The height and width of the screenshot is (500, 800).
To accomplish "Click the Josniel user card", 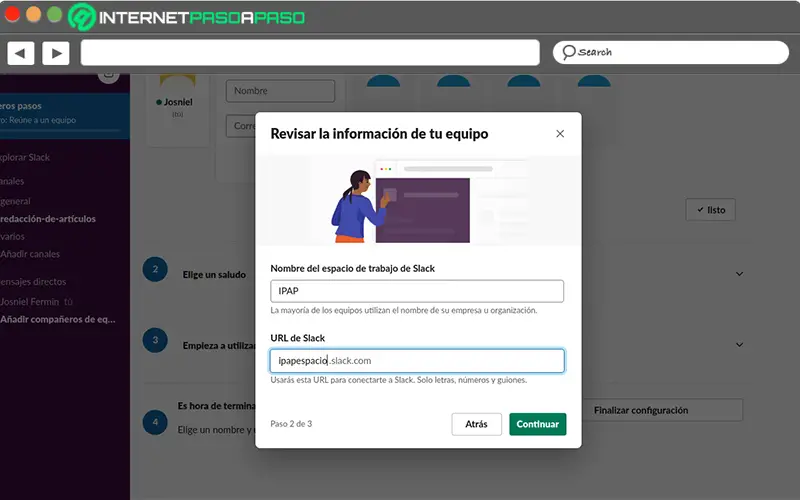I will 178,110.
